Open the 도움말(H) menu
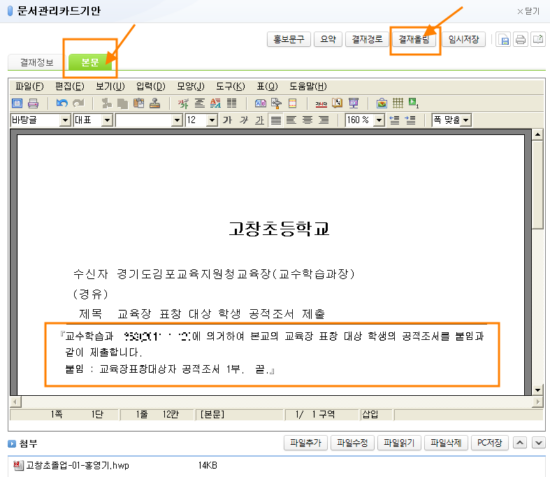Viewport: 550px width, 477px height. (x=308, y=86)
